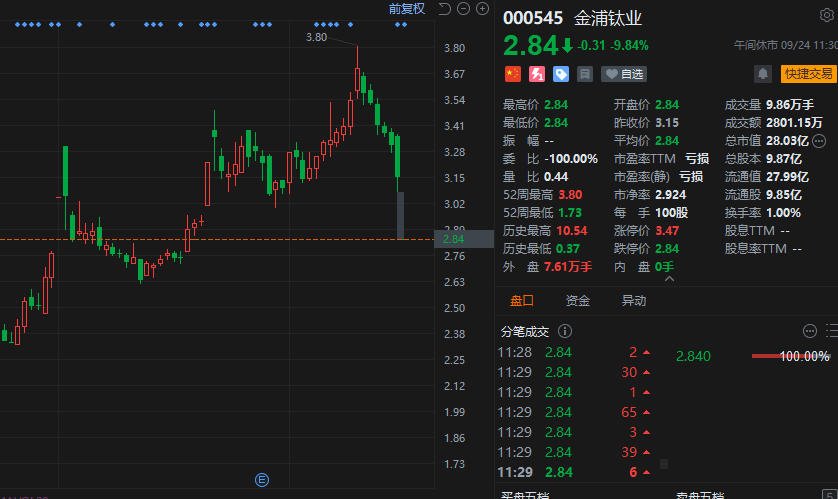Switch to the 异动 tab
Viewport: 838px width, 499px height.
click(x=634, y=301)
